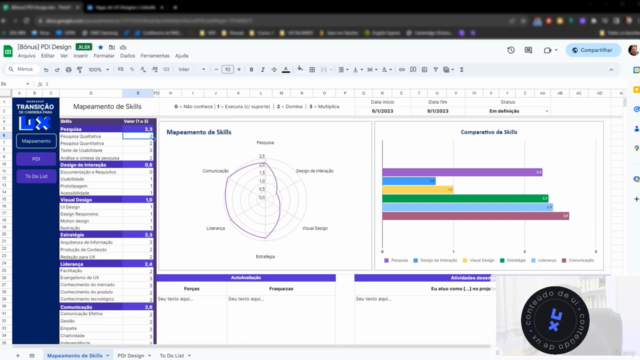Open the vertical align dropdown
This screenshot has height=360, width=640.
tap(358, 70)
